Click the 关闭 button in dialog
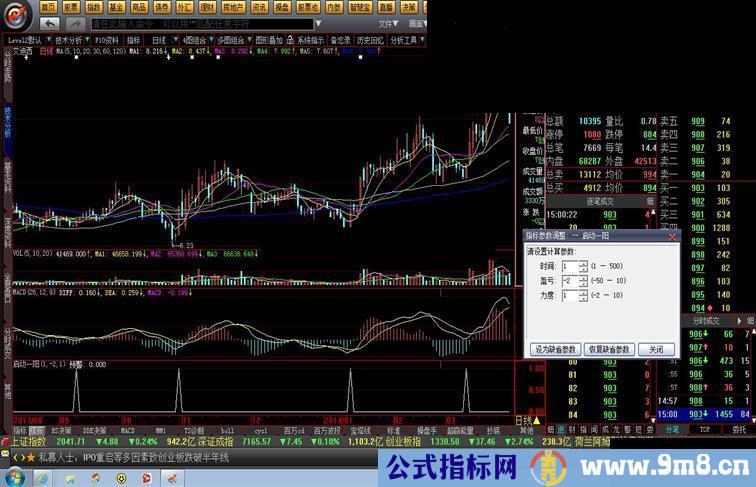This screenshot has height=487, width=756. 655,350
